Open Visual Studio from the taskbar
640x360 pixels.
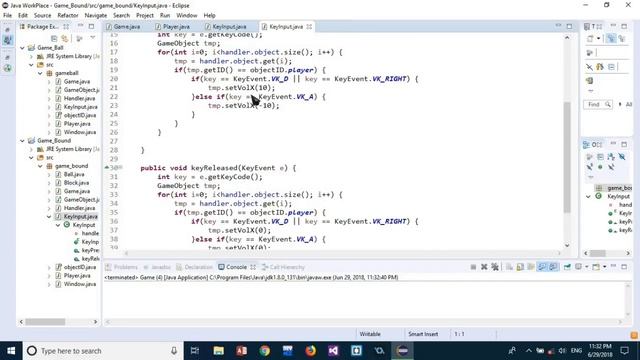click(333, 351)
